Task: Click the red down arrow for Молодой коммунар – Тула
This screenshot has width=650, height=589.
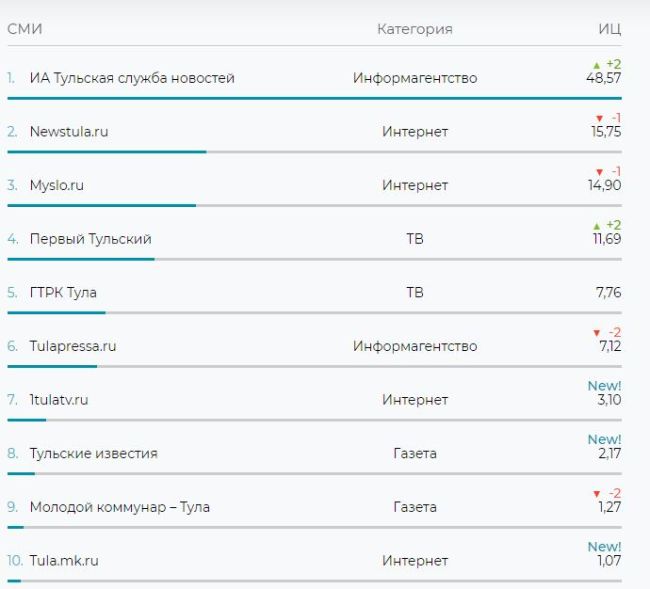Action: 597,494
